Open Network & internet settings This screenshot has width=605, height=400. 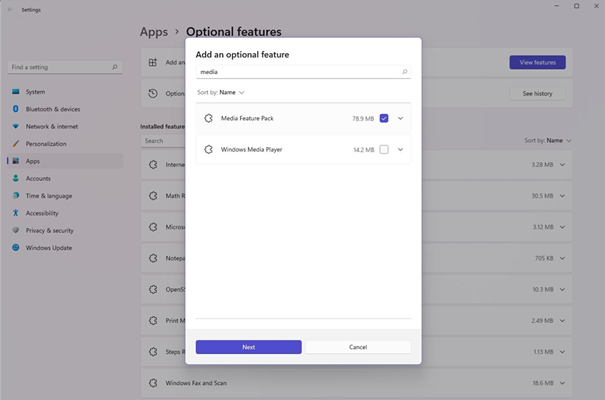tap(65, 127)
